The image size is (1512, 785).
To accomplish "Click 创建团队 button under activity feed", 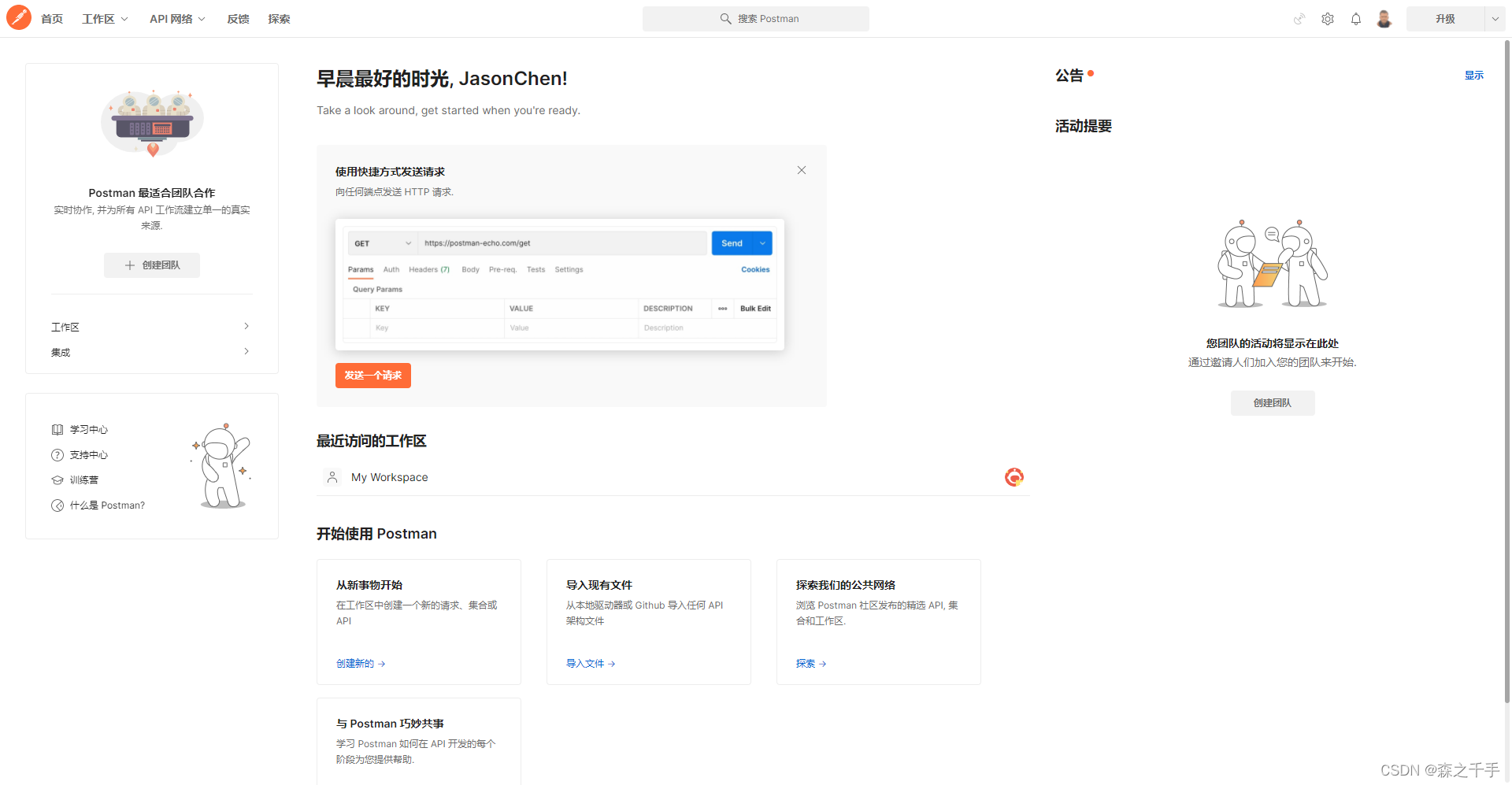I will click(1273, 403).
